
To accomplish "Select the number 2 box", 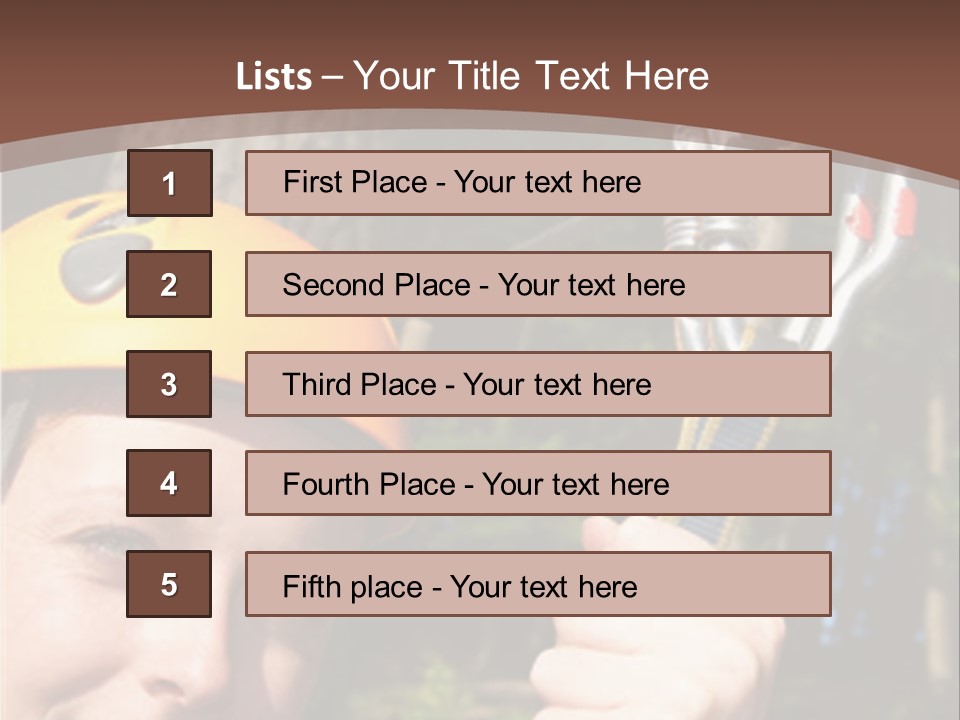I will pyautogui.click(x=169, y=284).
